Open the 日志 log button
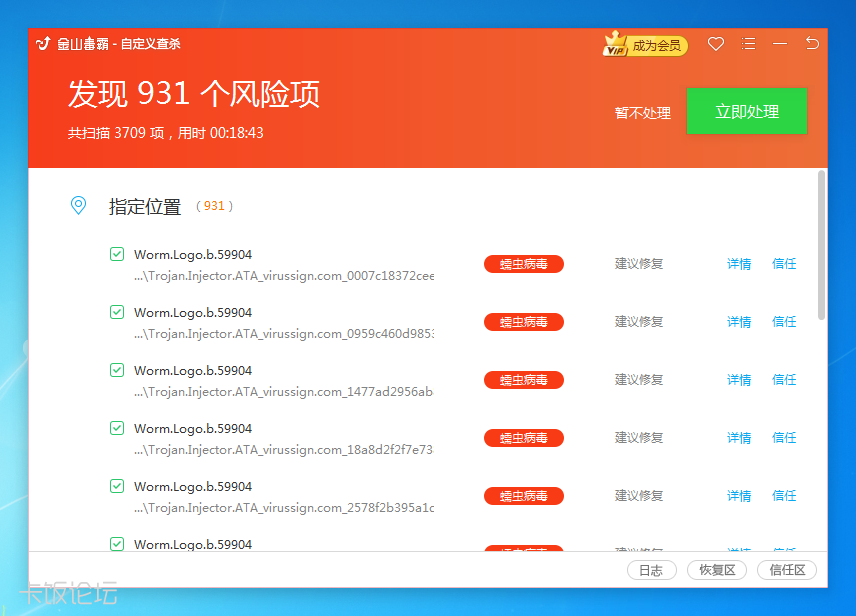Image resolution: width=856 pixels, height=616 pixels. coord(651,570)
